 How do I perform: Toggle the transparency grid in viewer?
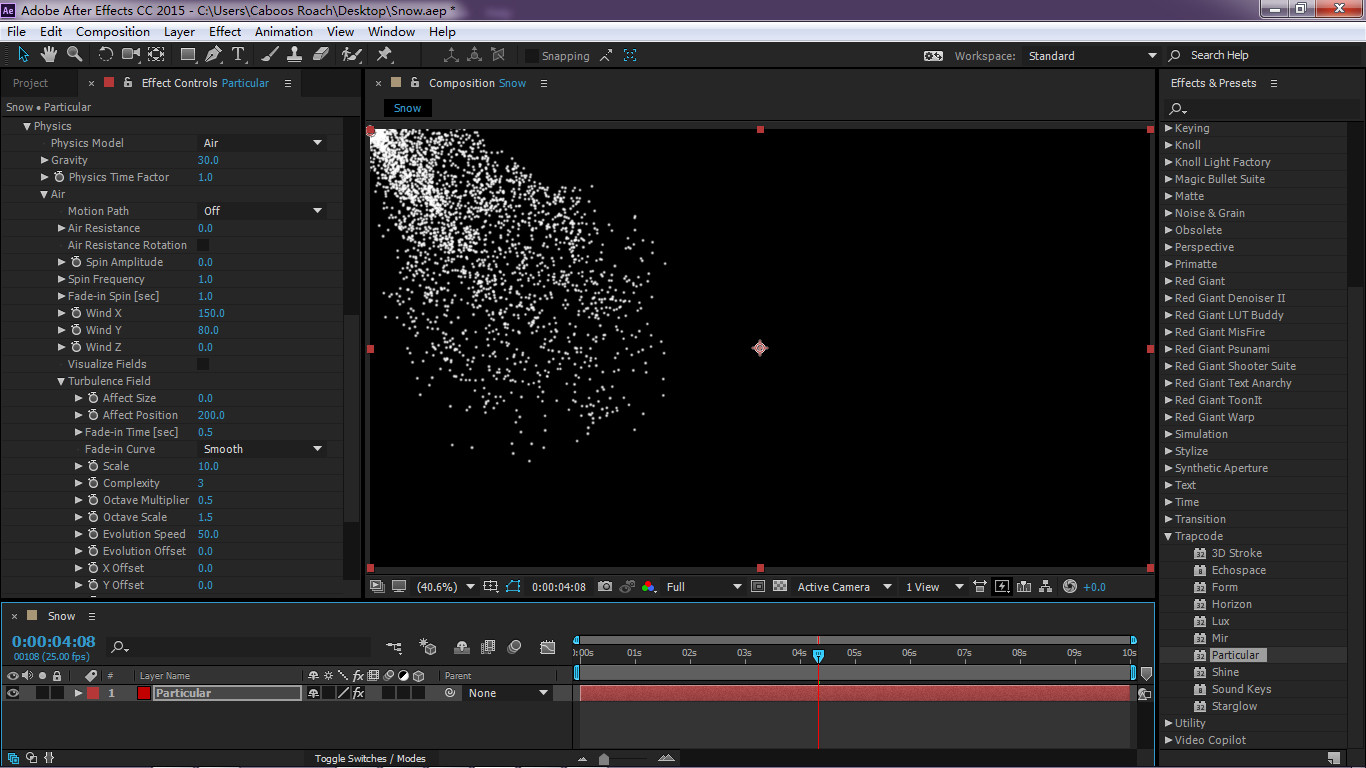780,587
